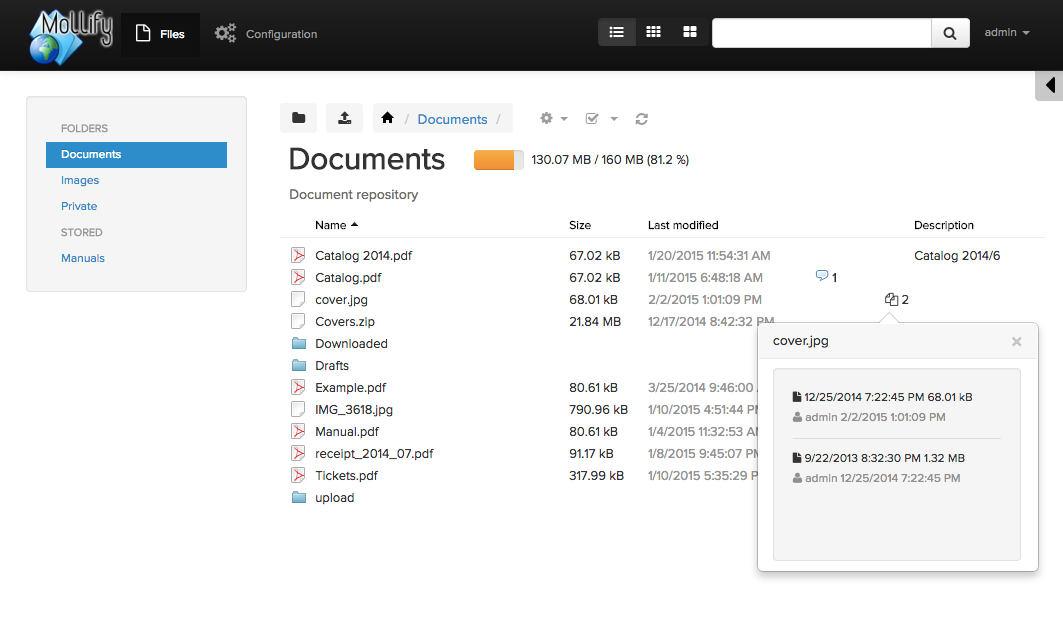Click the storage quota usage bar

click(x=498, y=160)
